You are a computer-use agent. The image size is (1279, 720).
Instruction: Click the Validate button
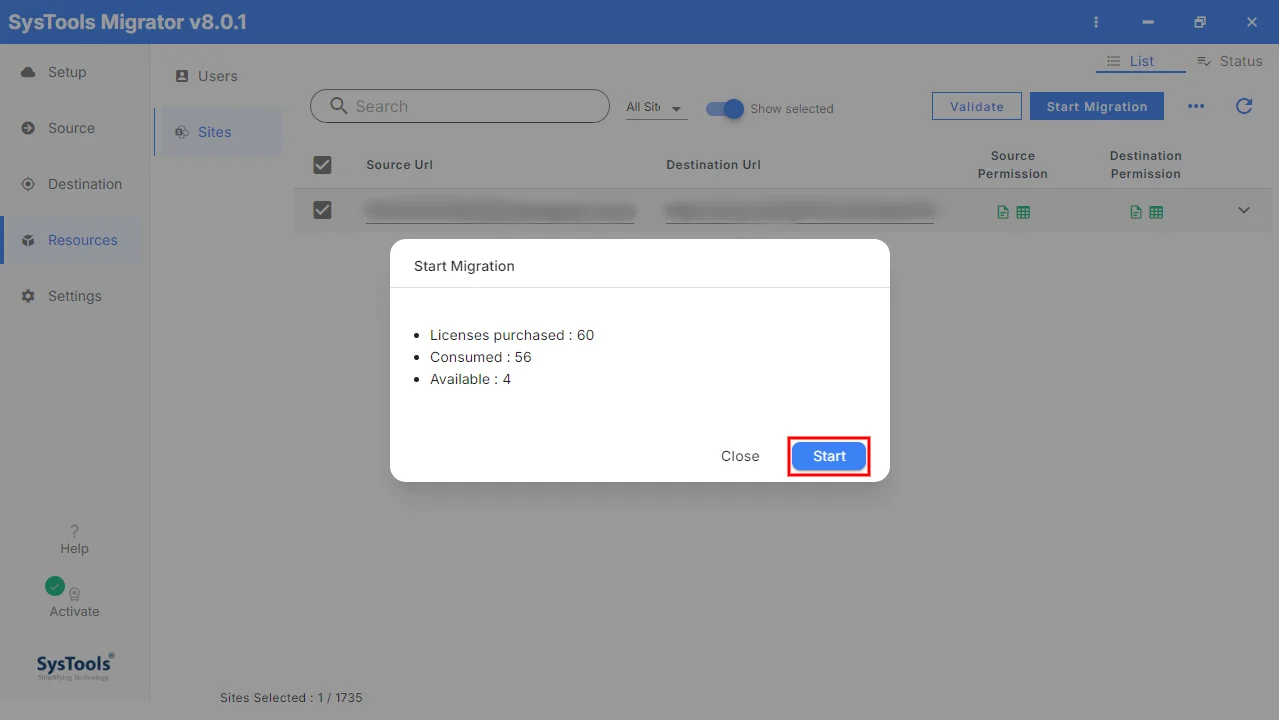coord(976,106)
